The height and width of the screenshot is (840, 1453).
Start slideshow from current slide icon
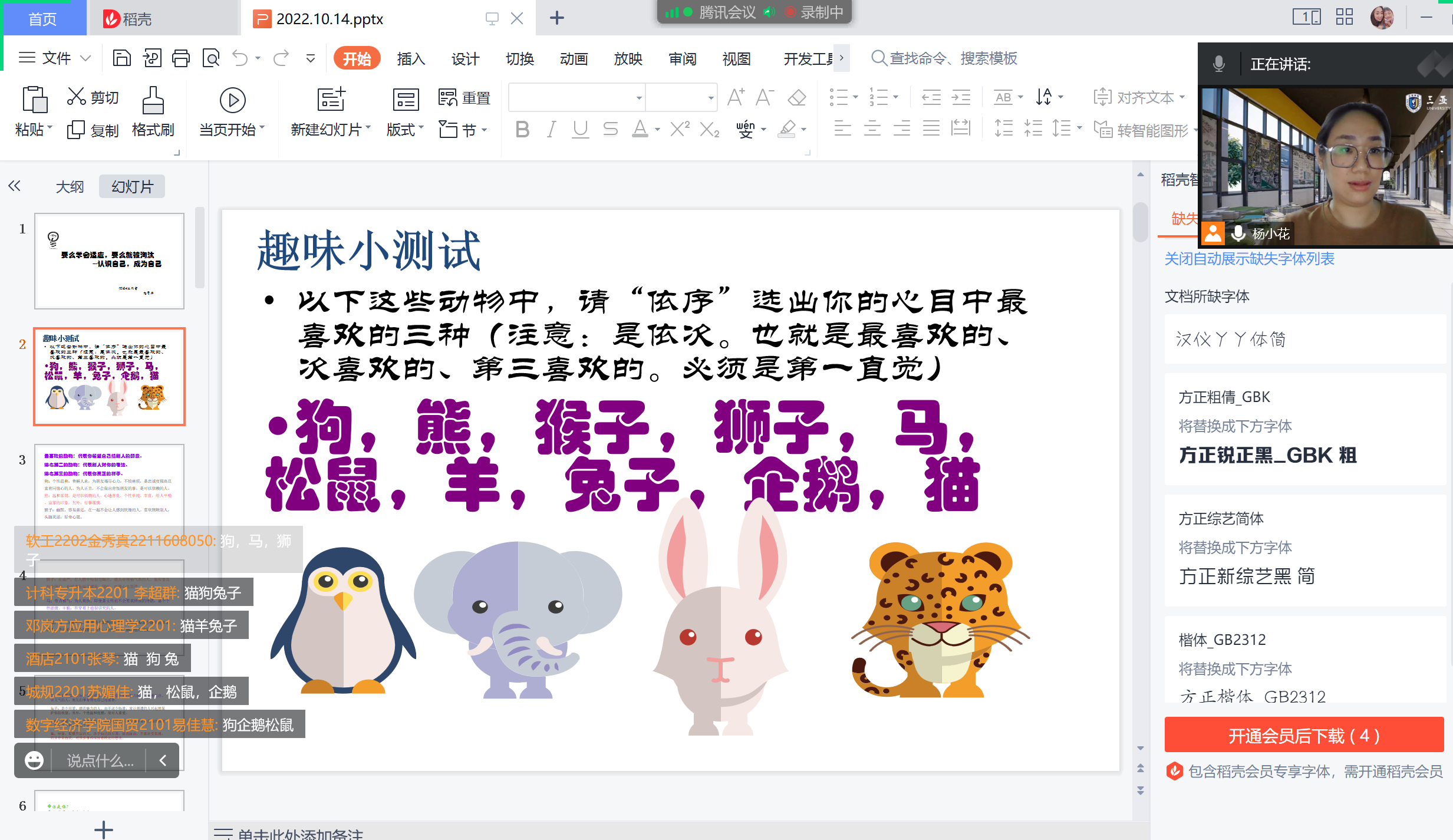232,101
